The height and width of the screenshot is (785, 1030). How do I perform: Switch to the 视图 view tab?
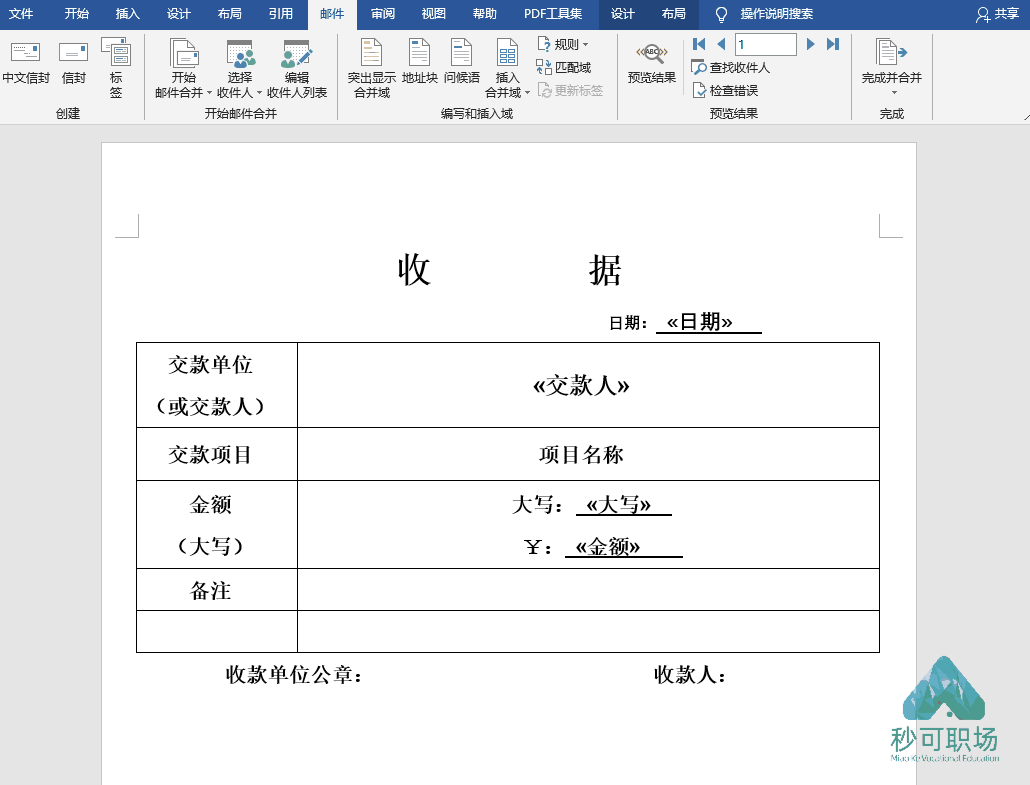click(434, 14)
